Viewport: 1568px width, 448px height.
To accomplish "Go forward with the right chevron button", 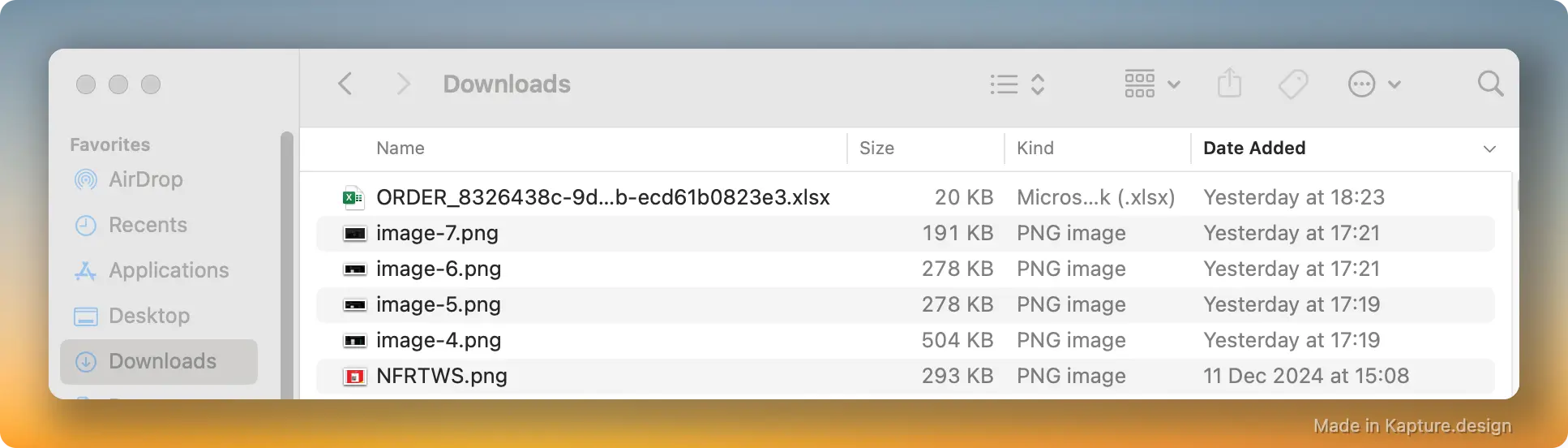I will [x=403, y=84].
